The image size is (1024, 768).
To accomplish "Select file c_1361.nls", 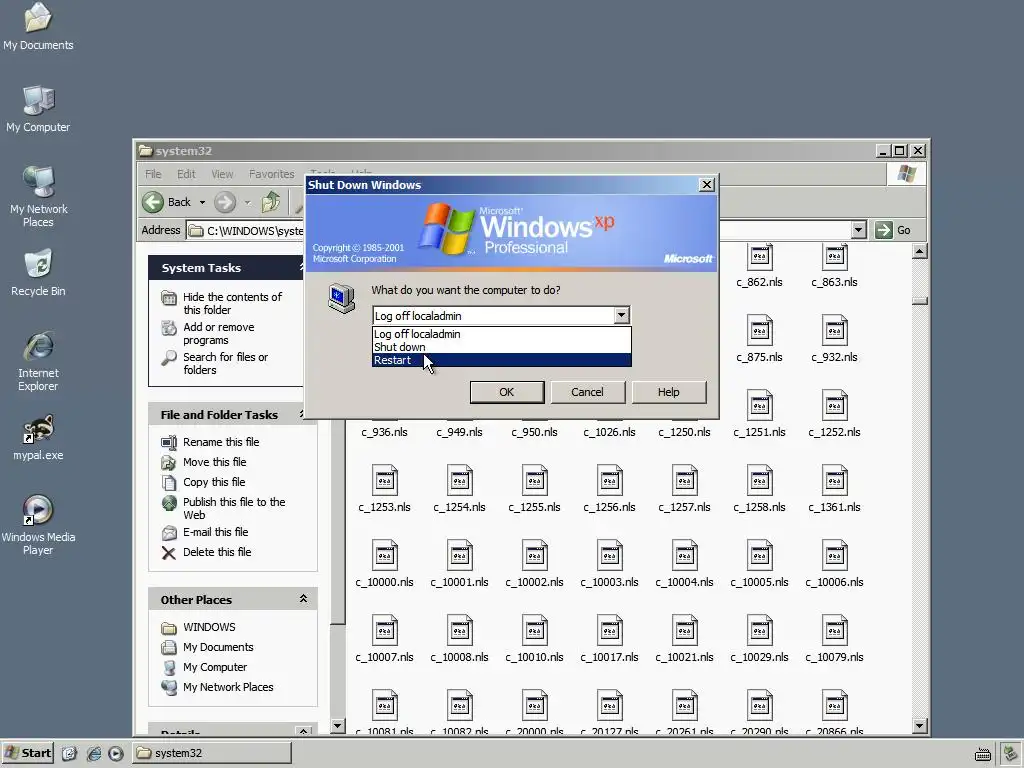I will [x=835, y=489].
